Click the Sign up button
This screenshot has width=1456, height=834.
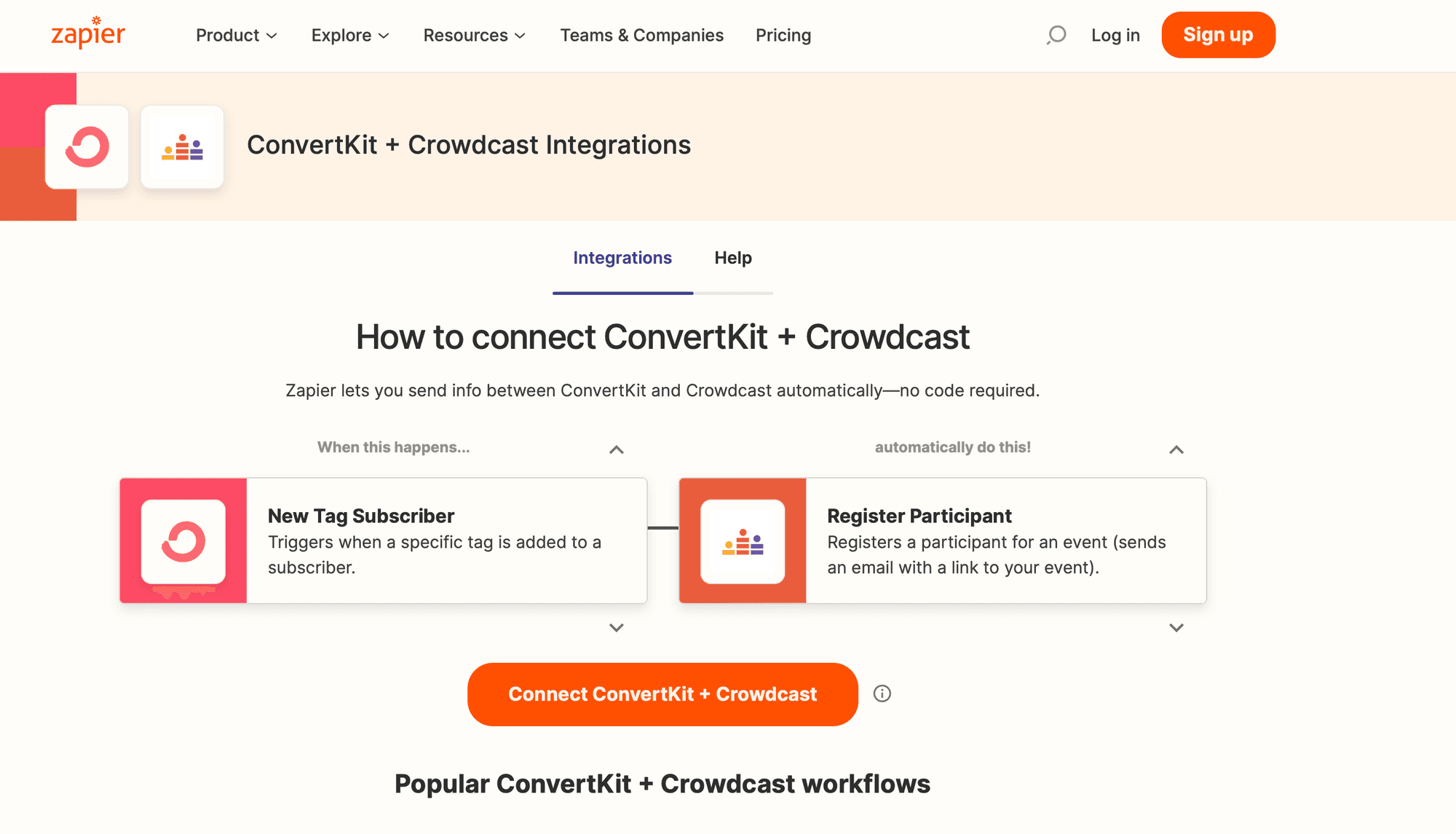[x=1219, y=35]
